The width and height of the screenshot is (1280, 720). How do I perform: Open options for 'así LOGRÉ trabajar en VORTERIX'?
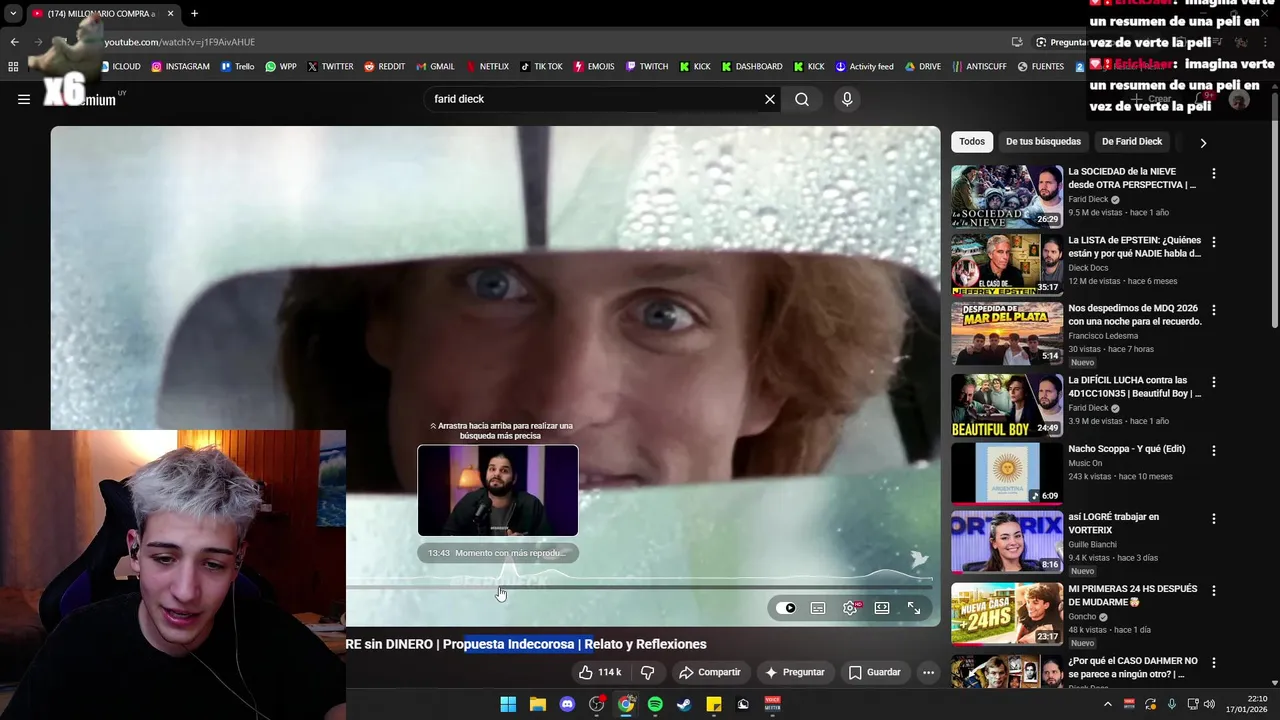(1214, 519)
